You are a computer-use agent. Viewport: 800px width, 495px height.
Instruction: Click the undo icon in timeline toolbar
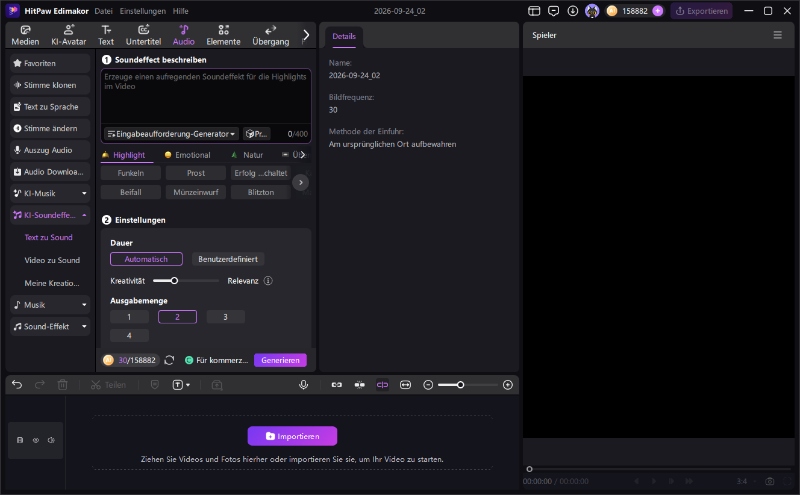(17, 385)
